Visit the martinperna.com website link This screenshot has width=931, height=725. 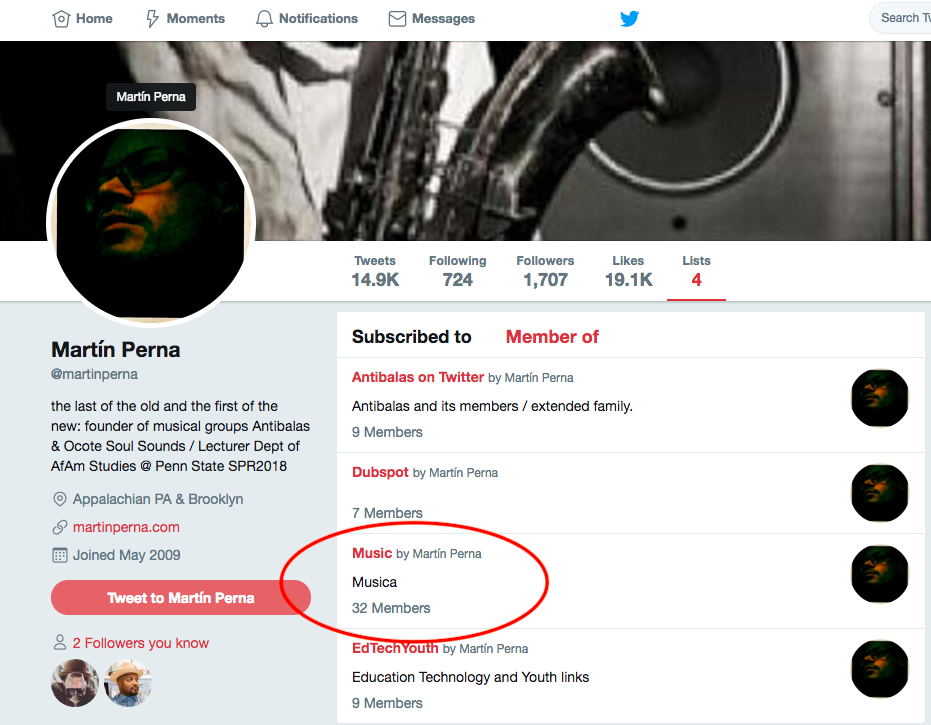[126, 527]
